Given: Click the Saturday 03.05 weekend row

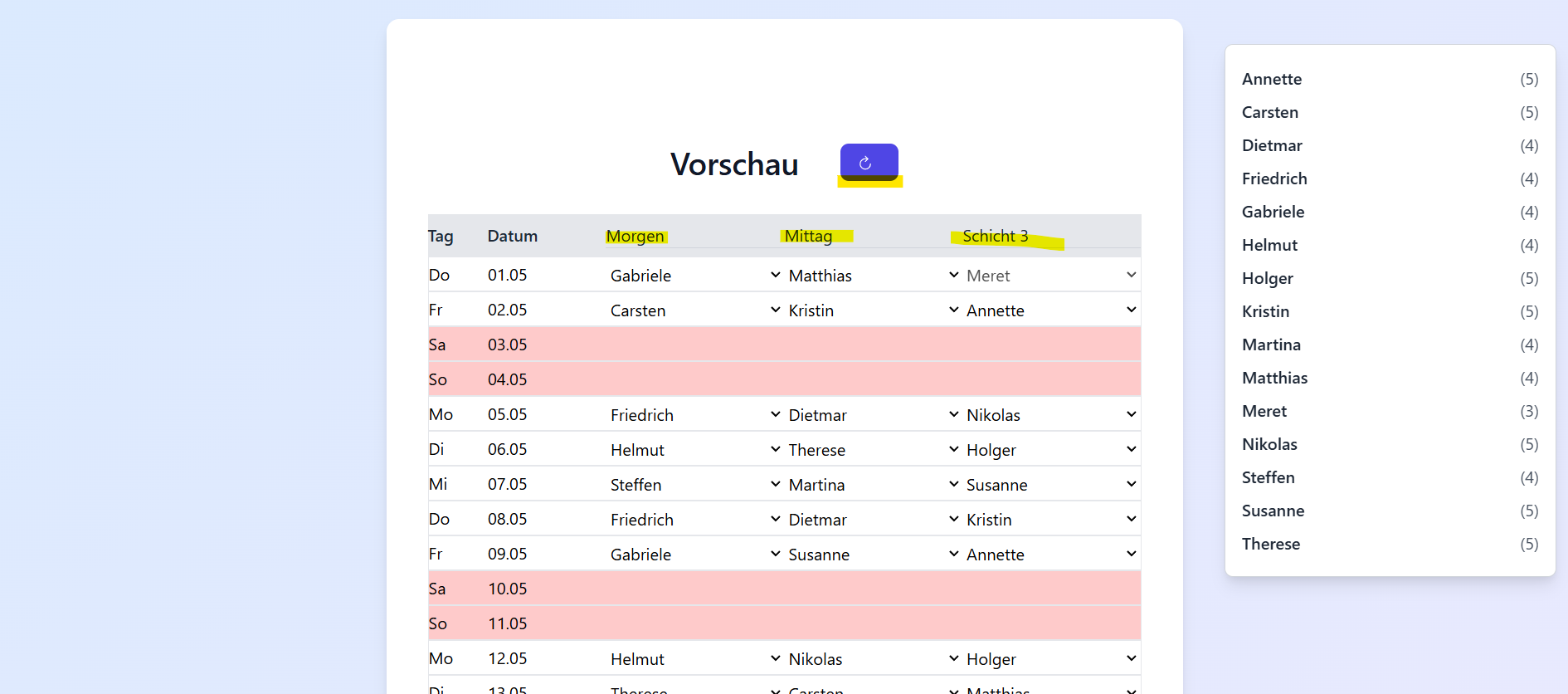Looking at the screenshot, I should pos(784,345).
